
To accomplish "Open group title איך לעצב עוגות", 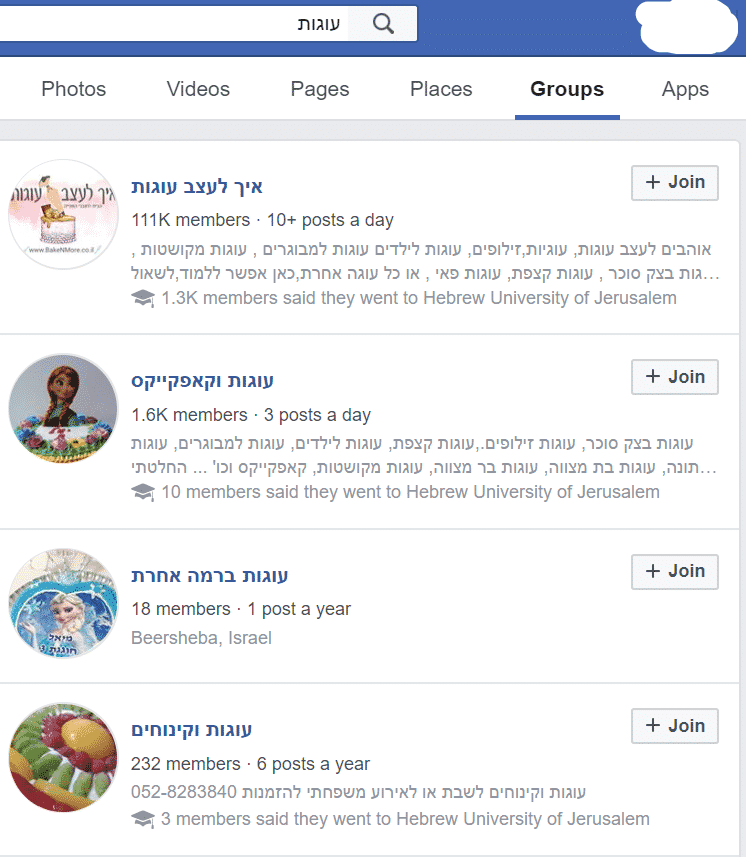I will click(x=197, y=187).
